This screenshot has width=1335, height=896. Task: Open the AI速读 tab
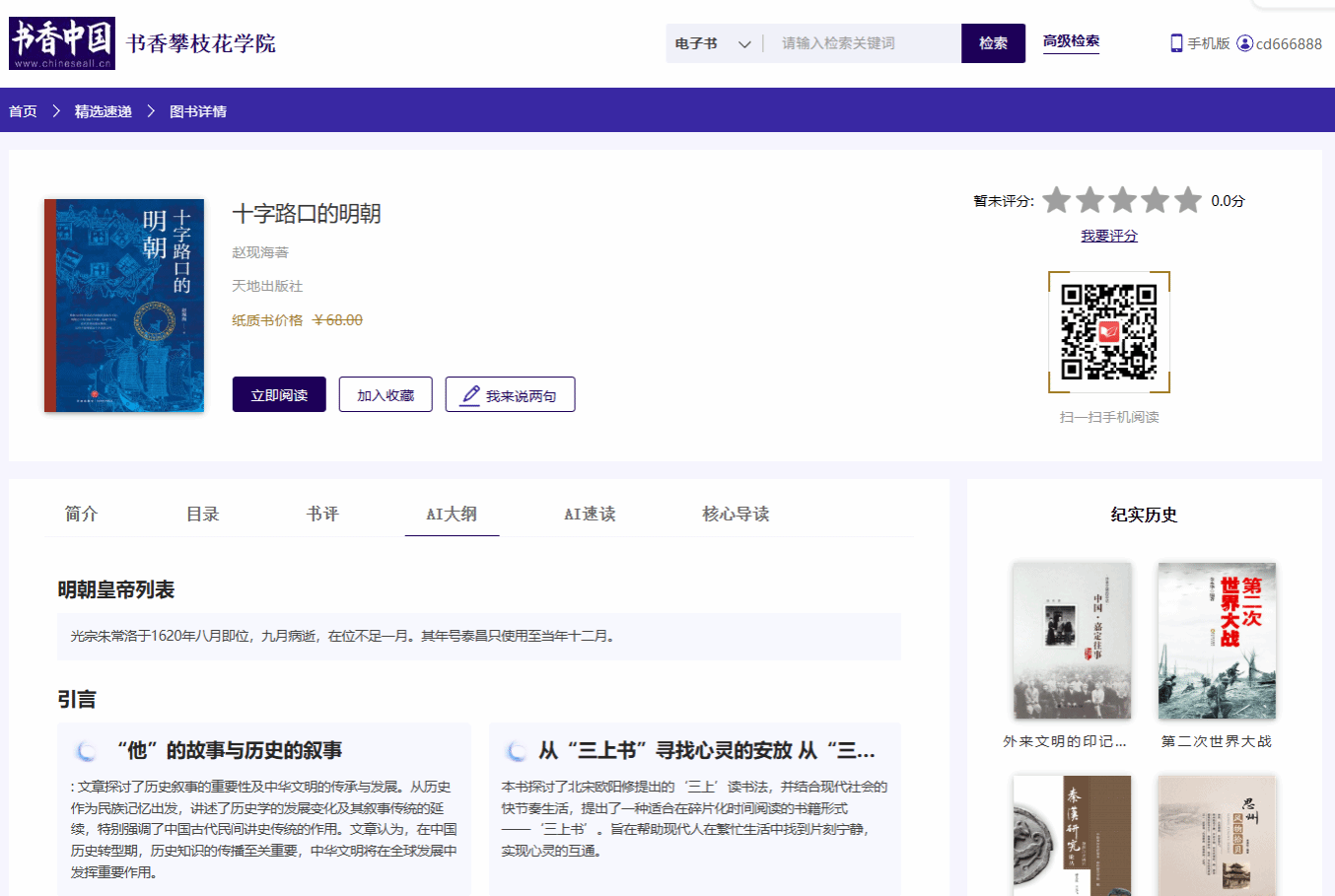590,514
